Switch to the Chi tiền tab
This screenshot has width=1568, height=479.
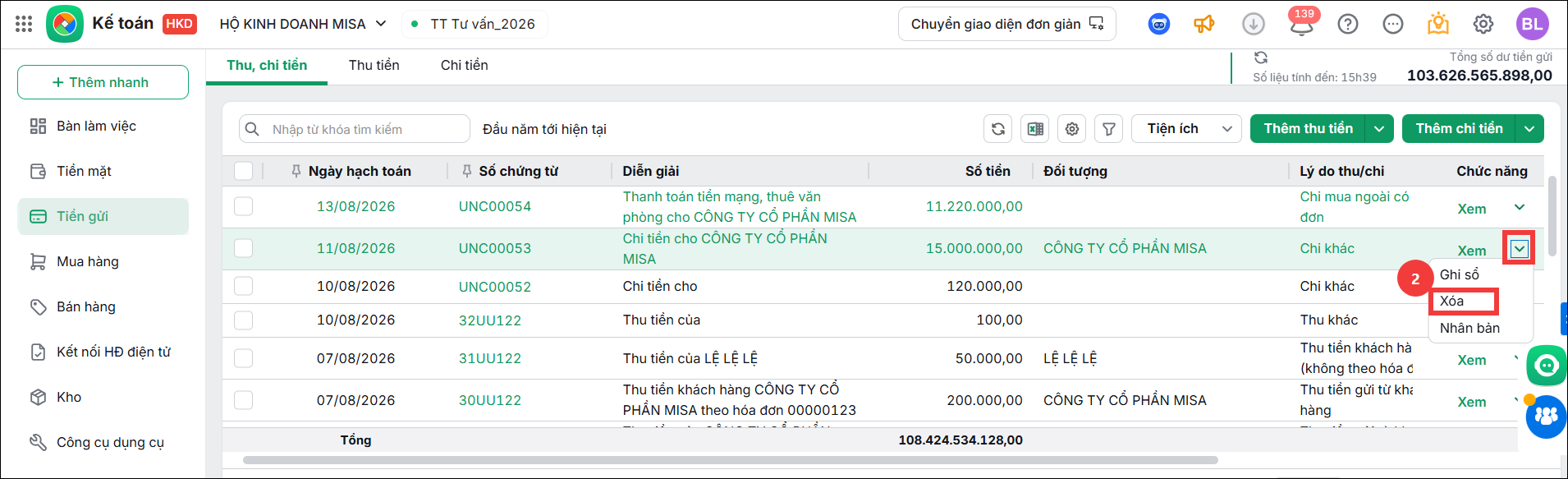pyautogui.click(x=465, y=66)
